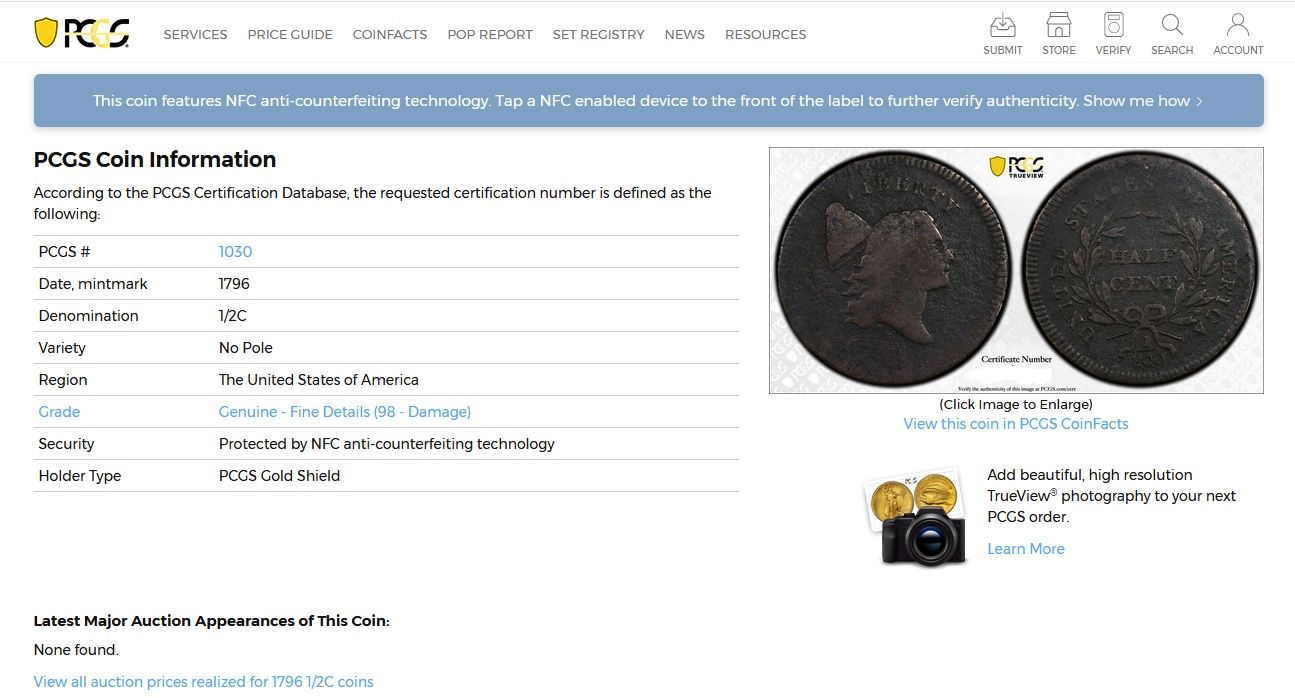This screenshot has width=1295, height=698.
Task: Click the PCGS shield logo
Action: 82,33
